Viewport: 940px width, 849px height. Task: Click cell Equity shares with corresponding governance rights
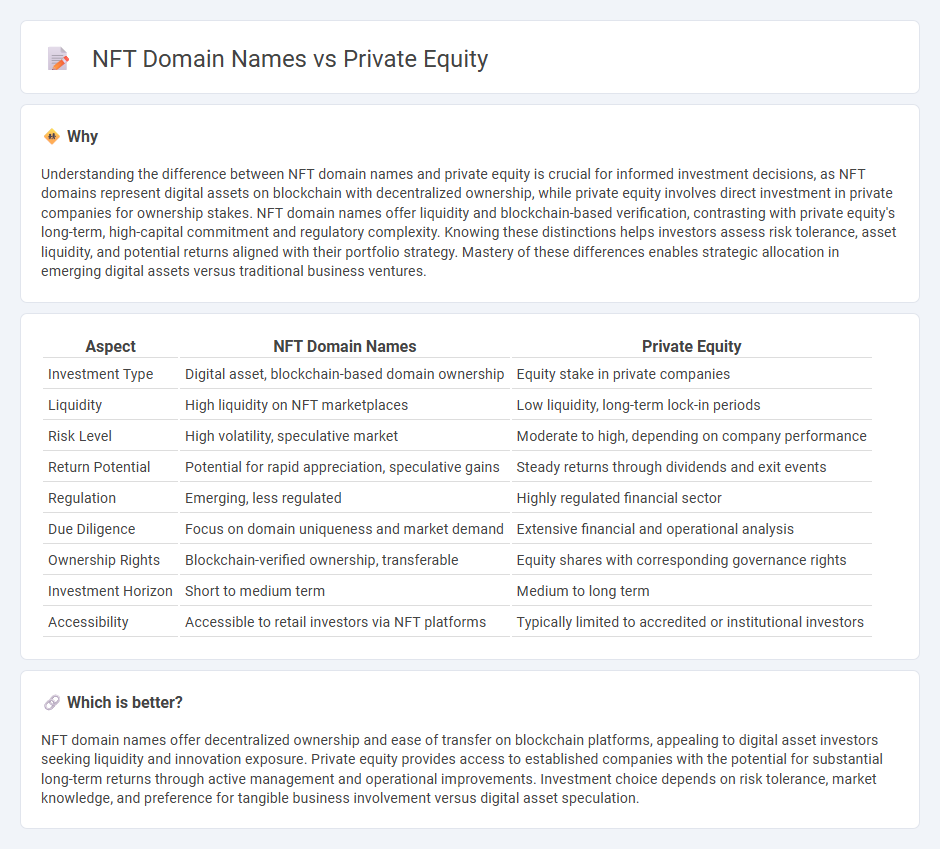691,560
